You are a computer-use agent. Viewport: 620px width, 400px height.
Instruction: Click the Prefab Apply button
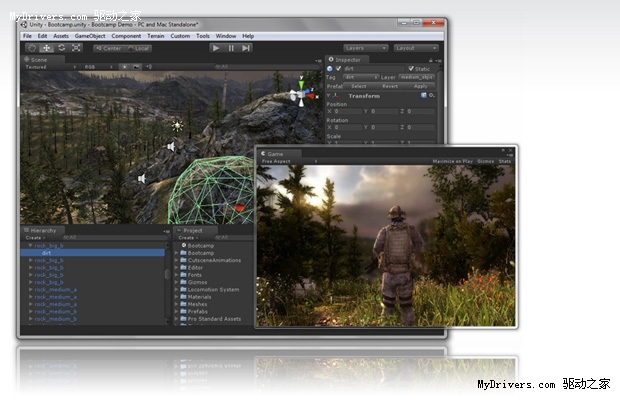[x=420, y=86]
